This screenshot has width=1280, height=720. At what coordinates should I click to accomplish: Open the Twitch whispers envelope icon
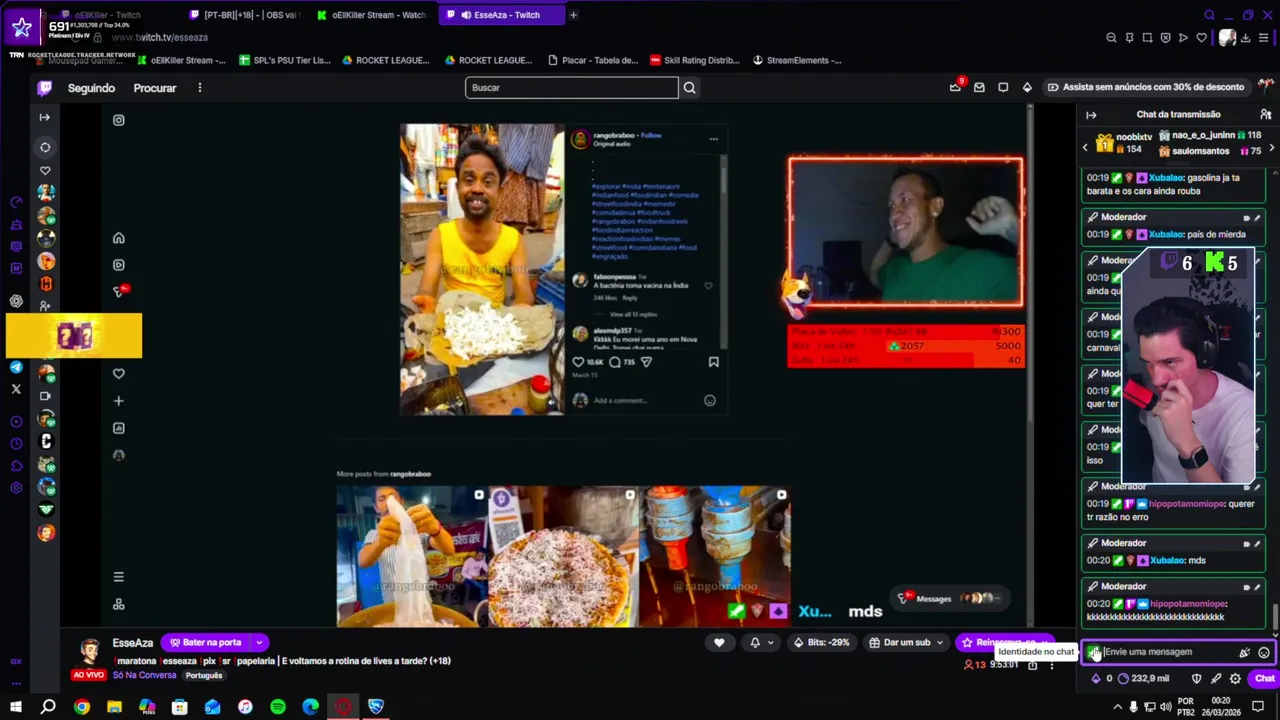pyautogui.click(x=979, y=87)
